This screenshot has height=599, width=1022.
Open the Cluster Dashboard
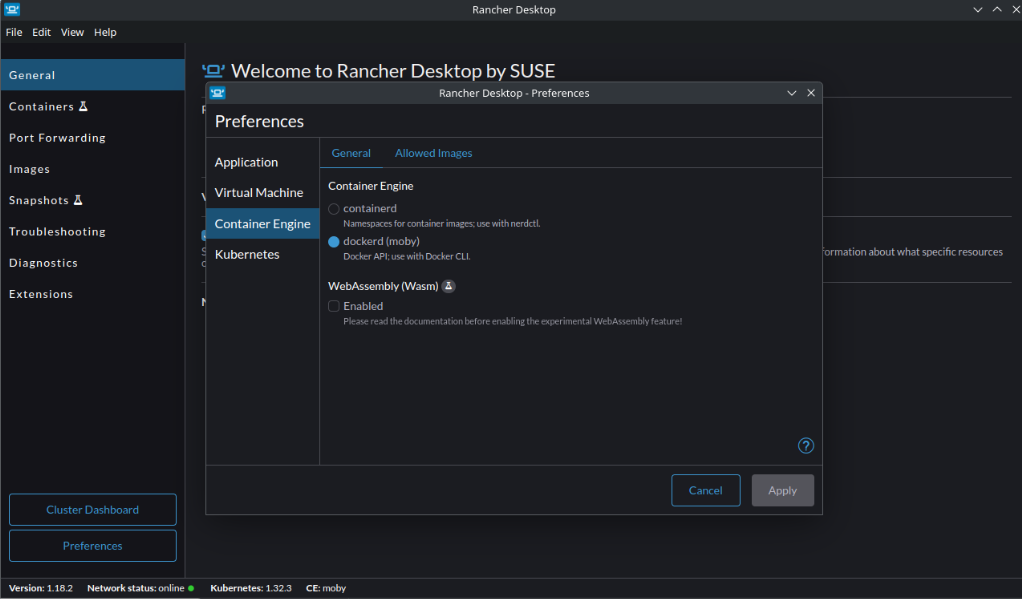92,510
